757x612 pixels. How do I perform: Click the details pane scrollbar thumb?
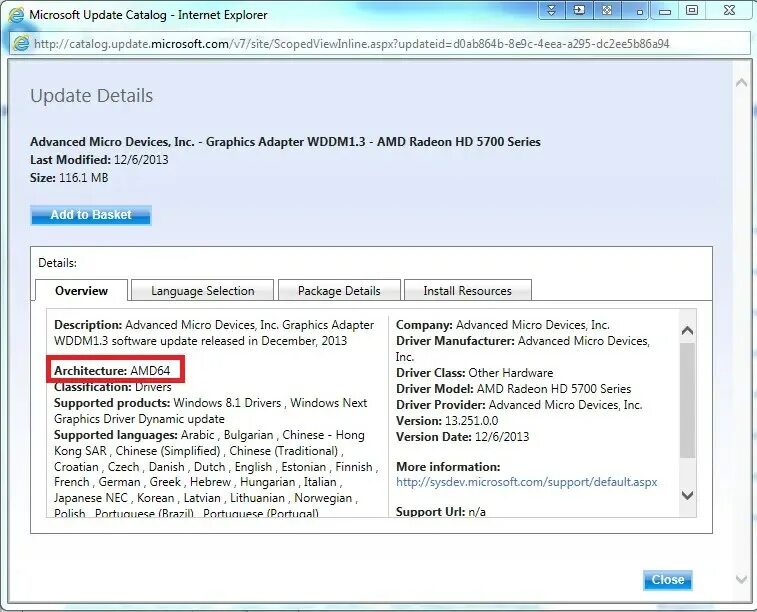click(x=687, y=400)
